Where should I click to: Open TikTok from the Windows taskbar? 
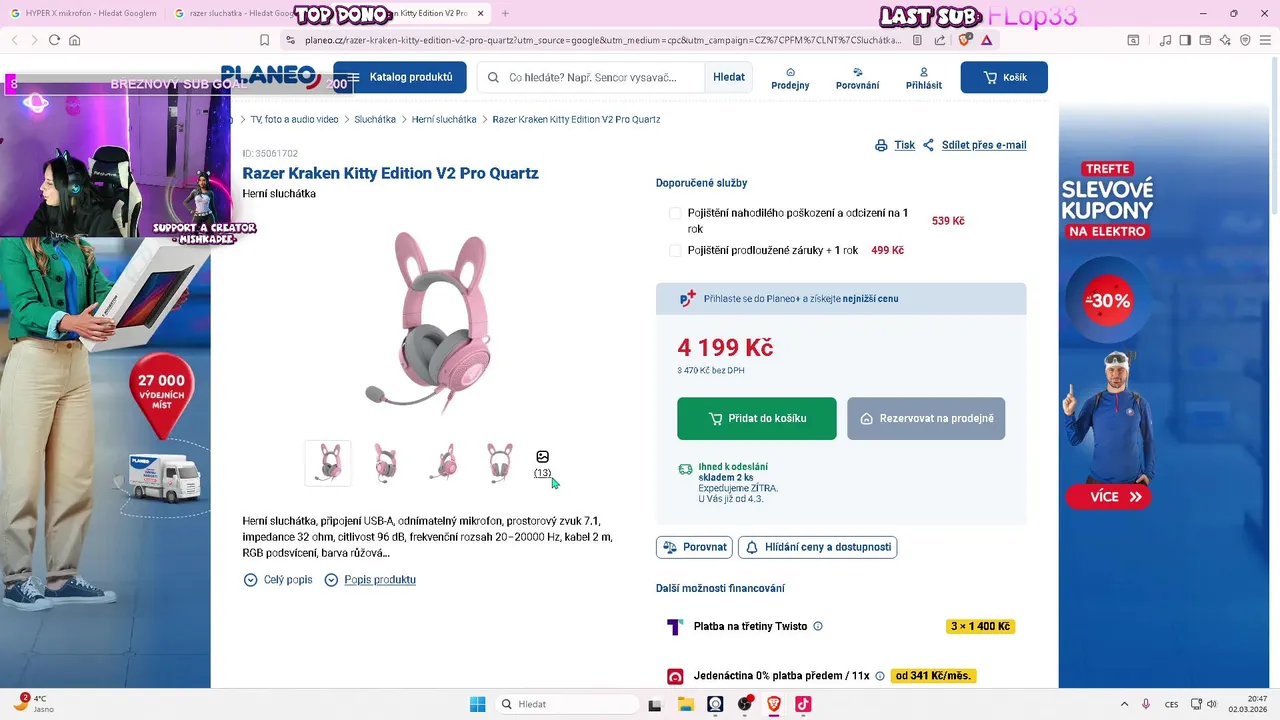802,704
